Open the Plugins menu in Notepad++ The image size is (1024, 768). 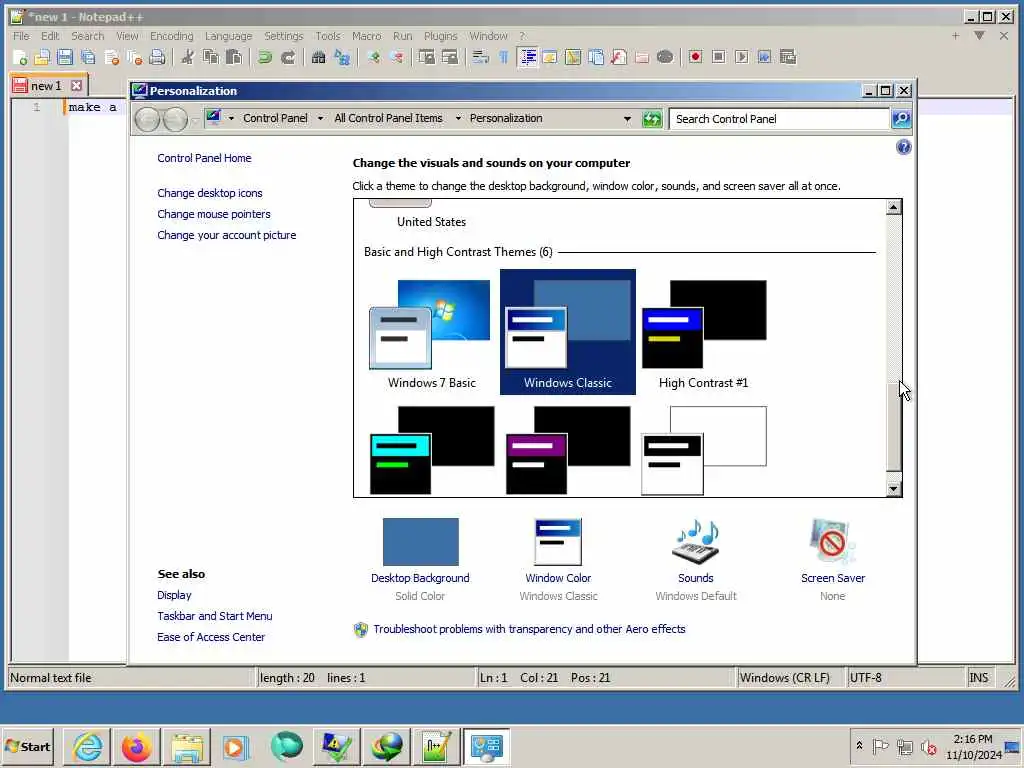441,36
